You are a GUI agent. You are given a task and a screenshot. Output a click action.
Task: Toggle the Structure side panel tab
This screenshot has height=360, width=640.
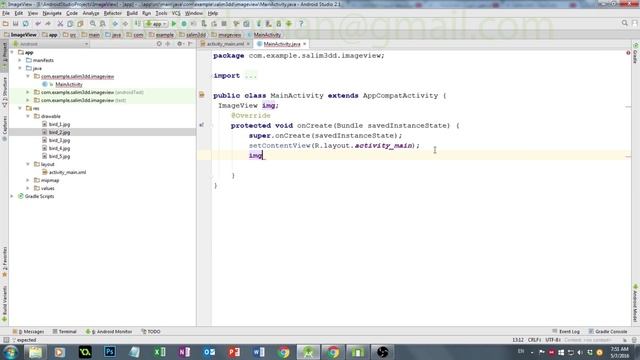point(4,92)
